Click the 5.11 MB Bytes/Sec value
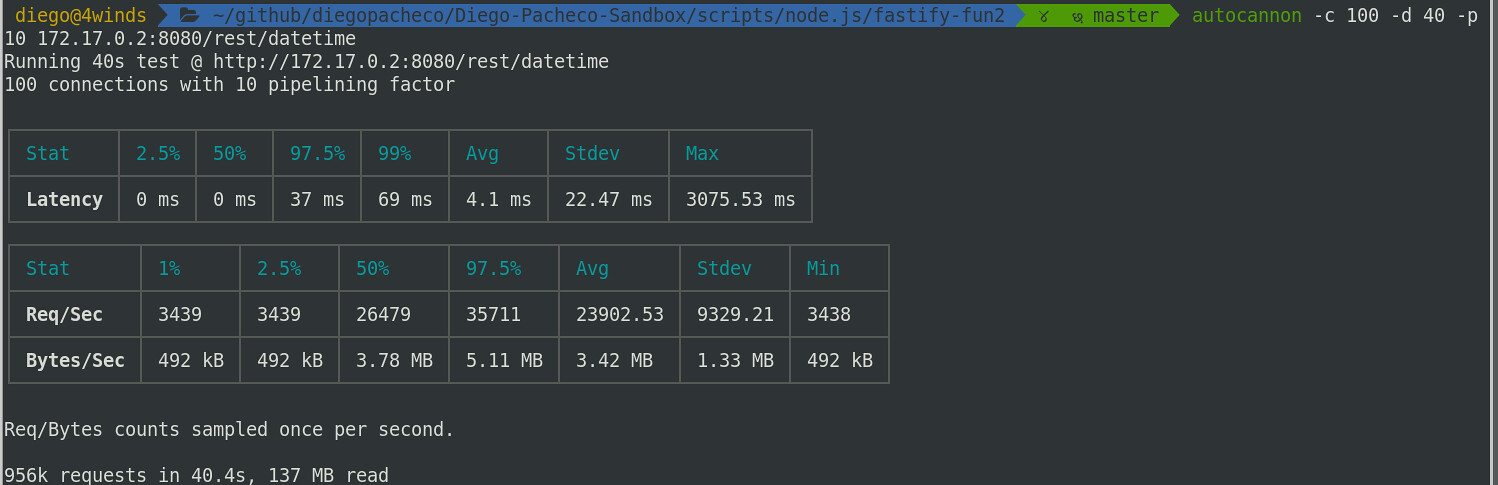This screenshot has width=1498, height=485. click(504, 361)
